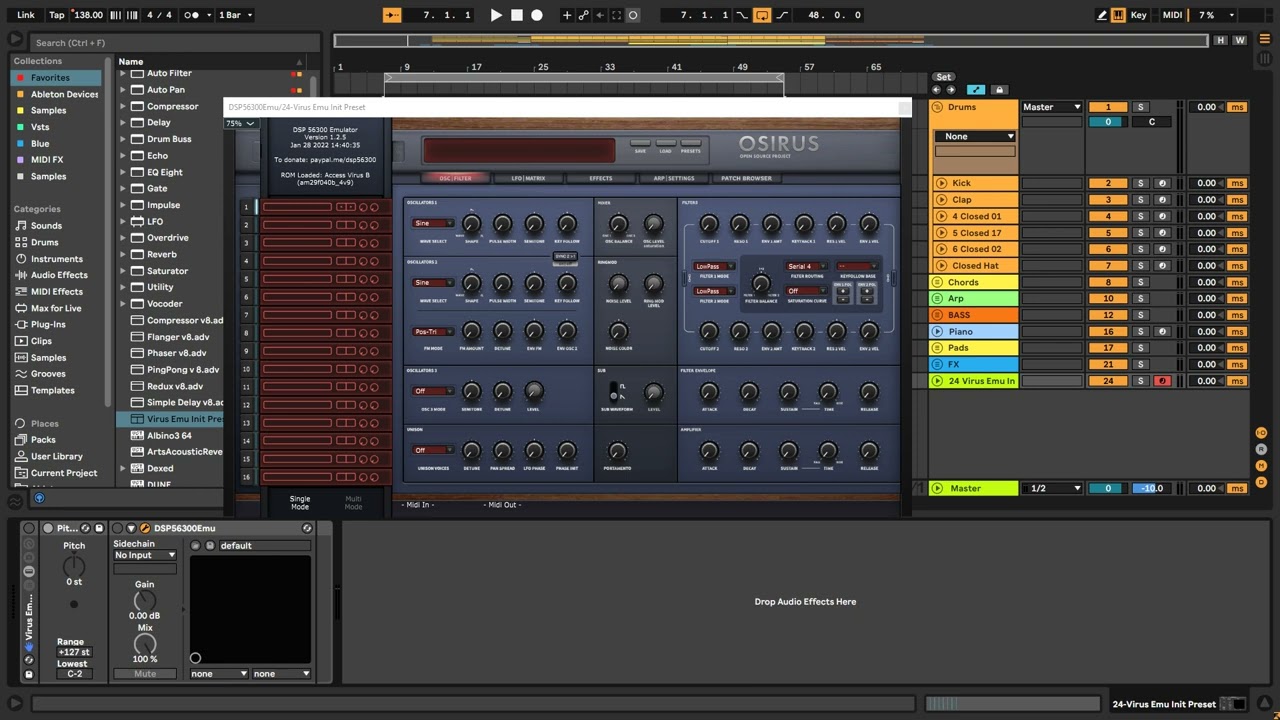Click the previous locator left arrow
The height and width of the screenshot is (720, 1280).
tap(937, 90)
